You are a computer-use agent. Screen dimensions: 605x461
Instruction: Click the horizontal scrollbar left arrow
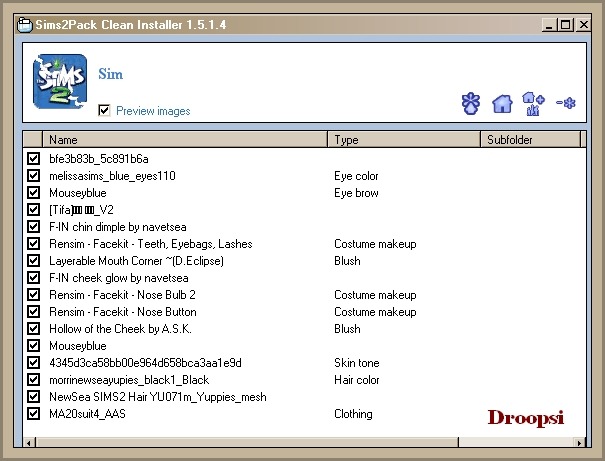29,442
